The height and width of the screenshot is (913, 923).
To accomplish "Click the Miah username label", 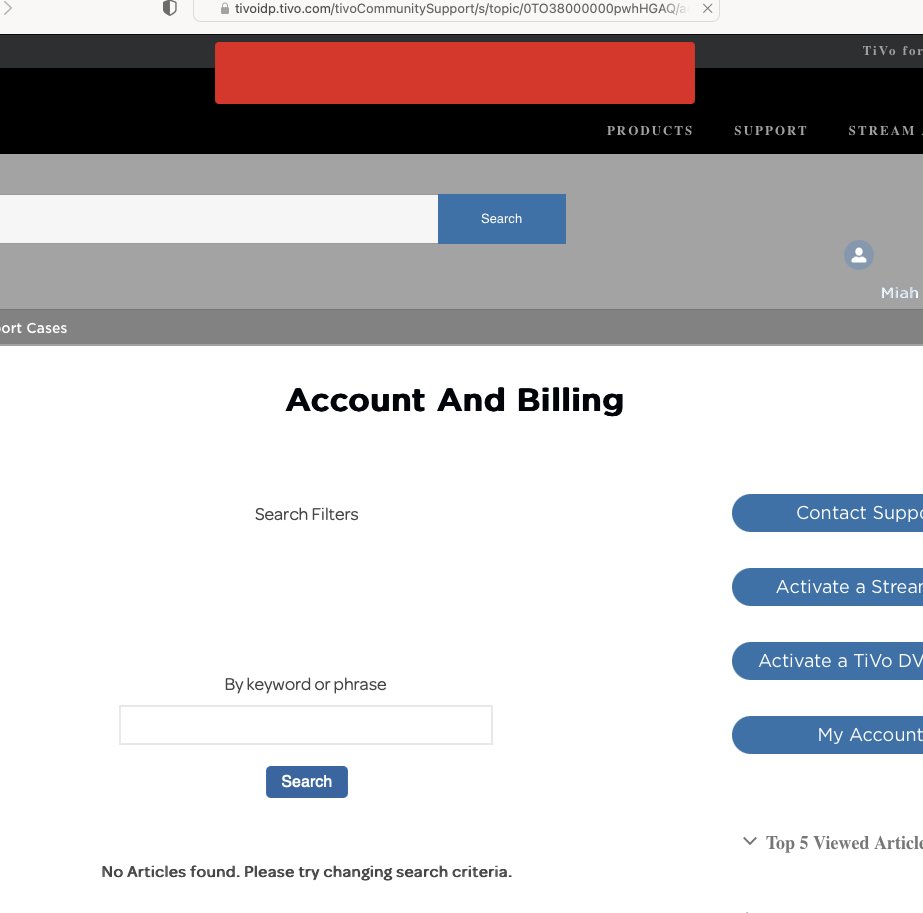I will (899, 293).
